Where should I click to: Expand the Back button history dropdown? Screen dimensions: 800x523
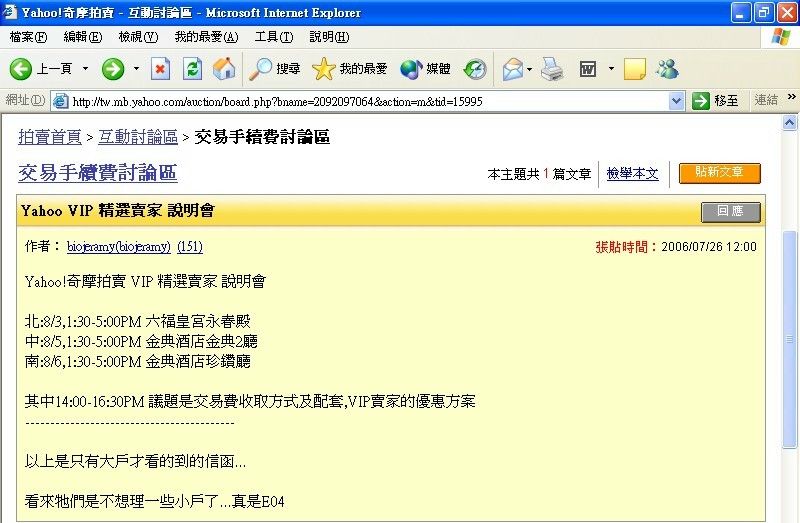(85, 69)
